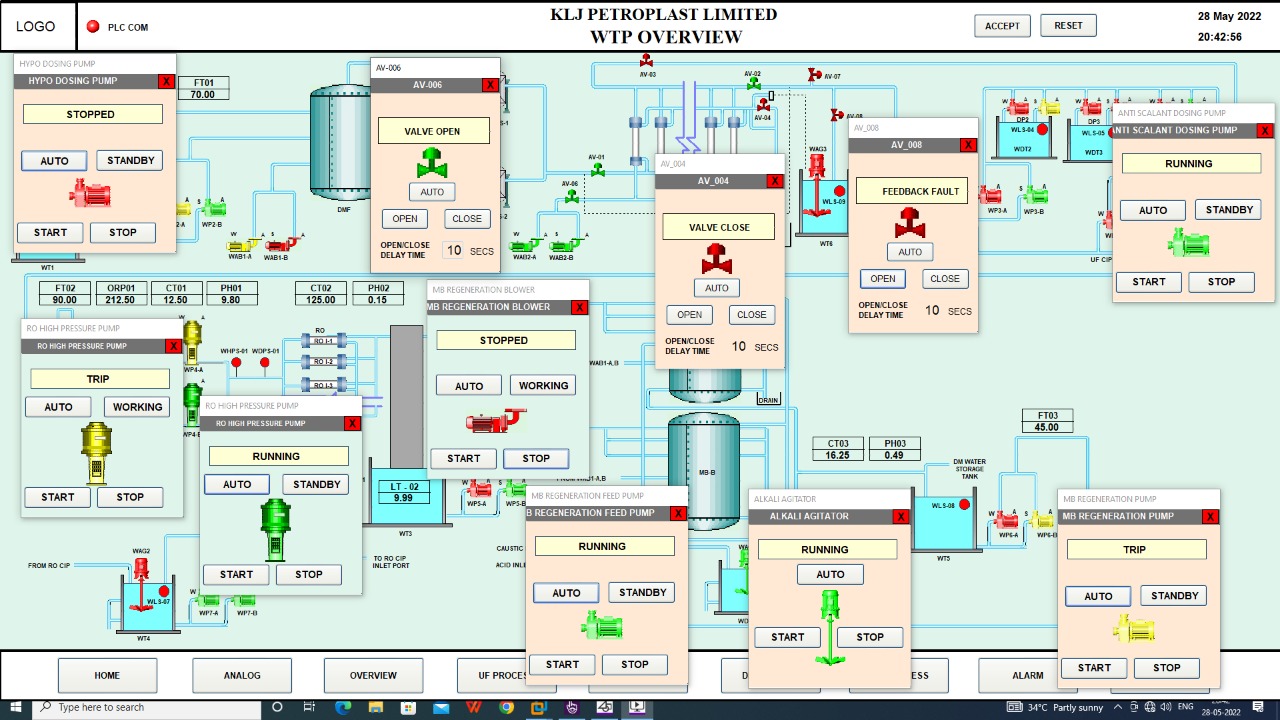This screenshot has width=1280, height=720.
Task: Click green pump icon in running RO High Pressure Pump popup
Action: click(x=275, y=530)
